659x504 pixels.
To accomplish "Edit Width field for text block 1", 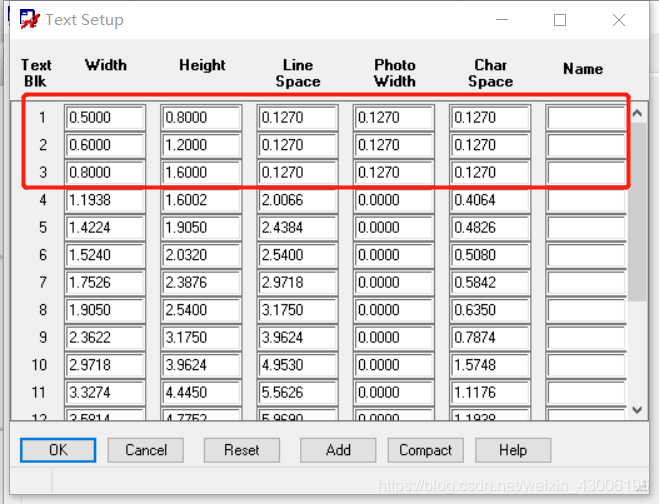I will tap(105, 118).
